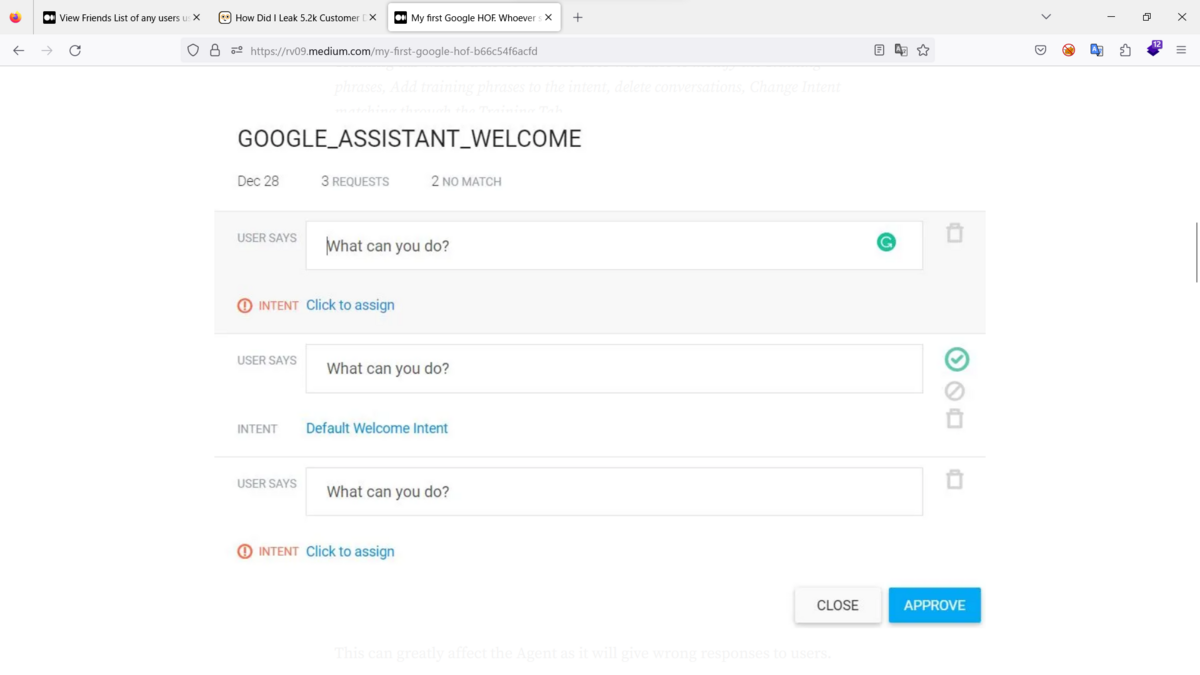The width and height of the screenshot is (1200, 675).
Task: Click the browser Back arrow
Action: click(x=18, y=50)
